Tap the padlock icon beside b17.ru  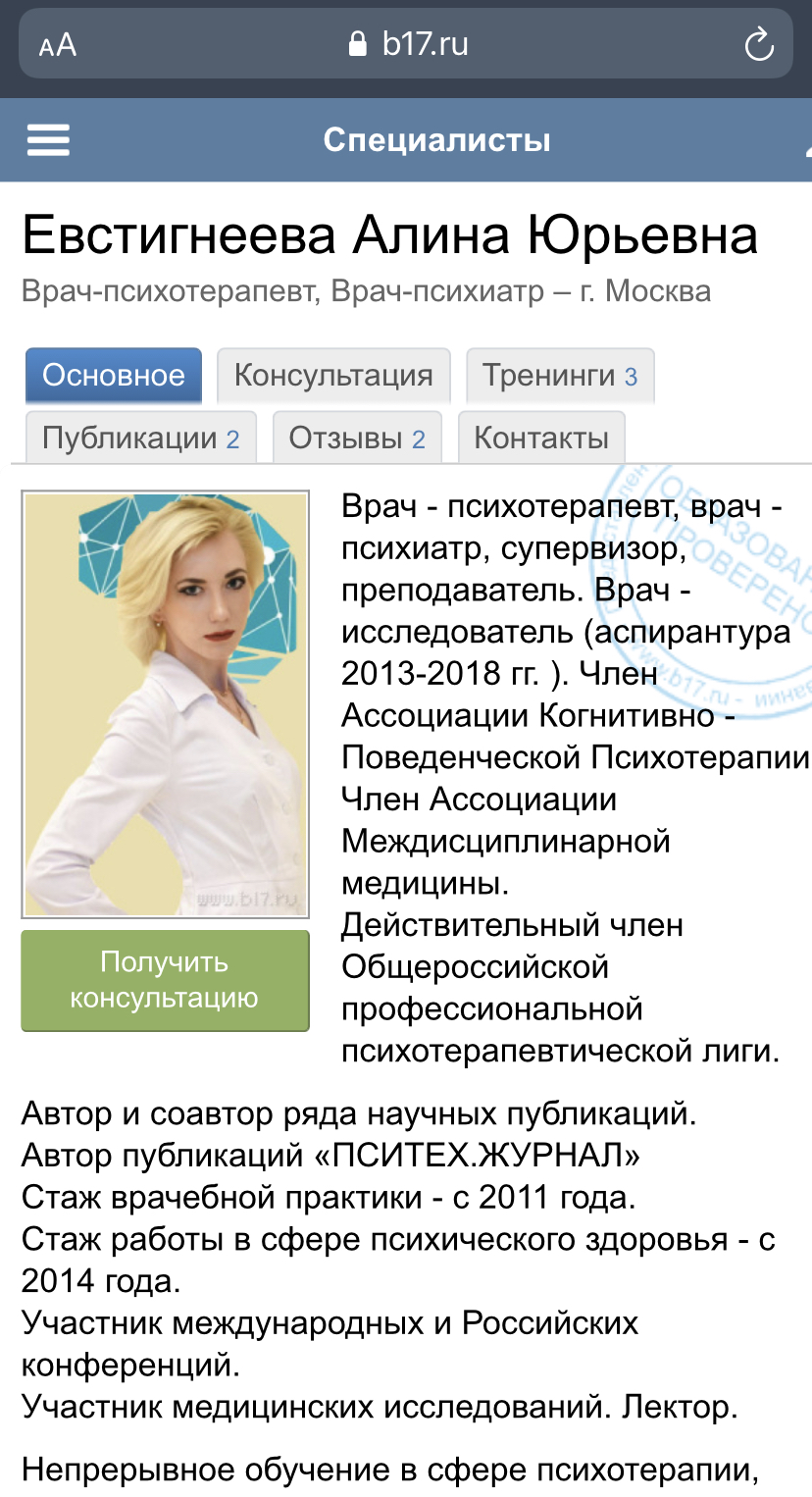click(x=358, y=44)
